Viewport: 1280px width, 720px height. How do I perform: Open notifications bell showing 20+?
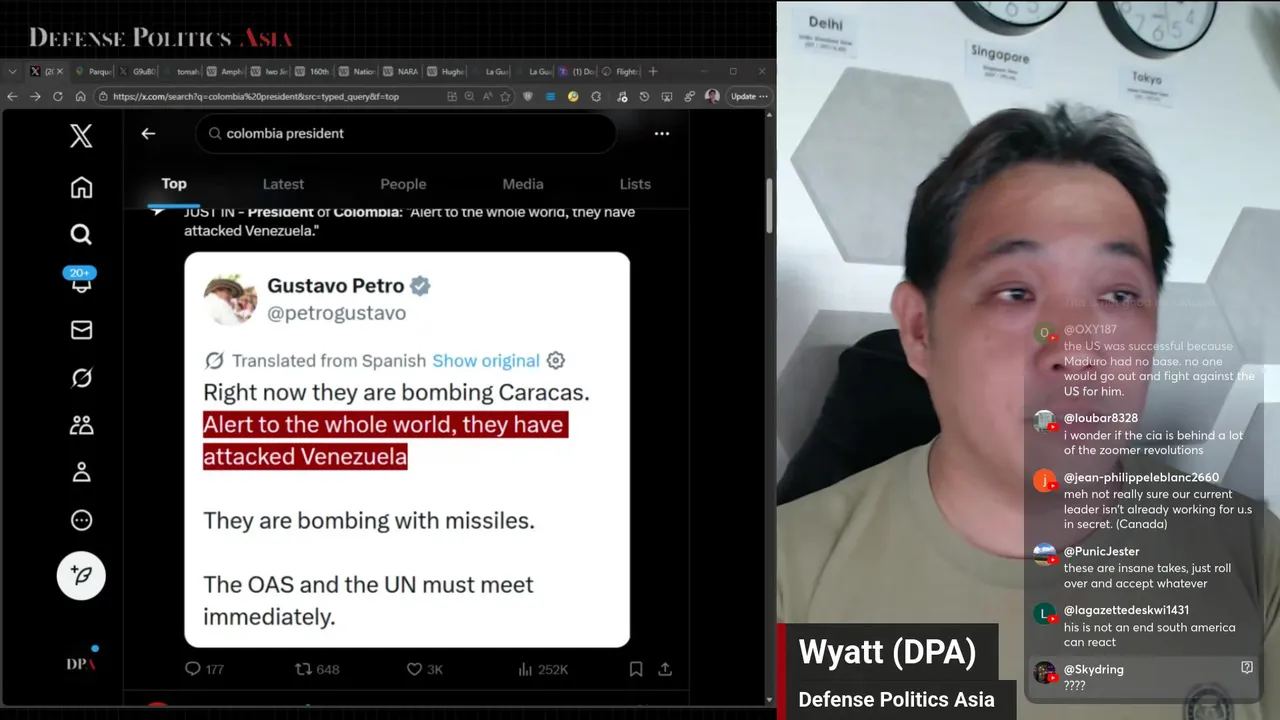click(81, 281)
